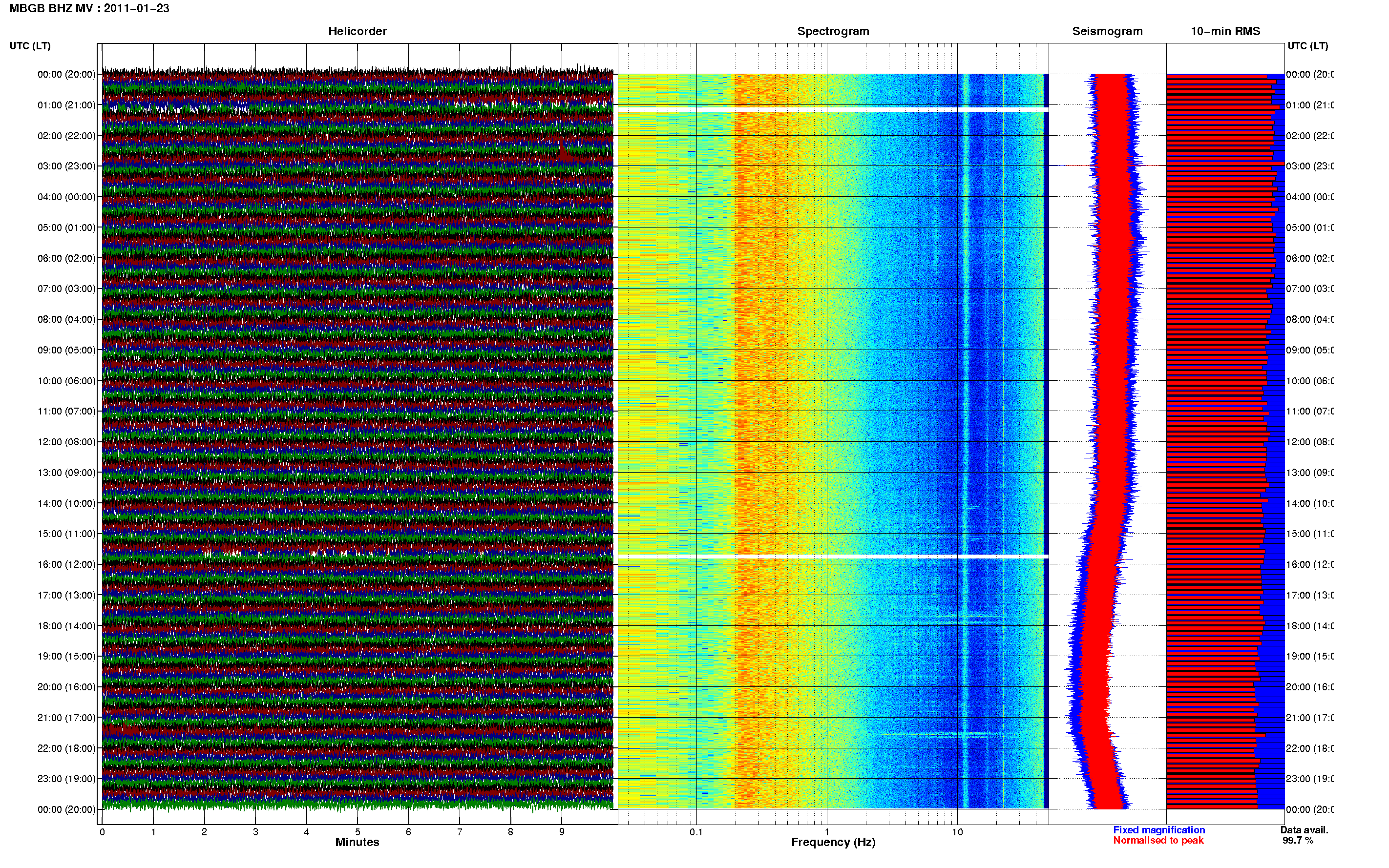Viewport: 1389px width, 868px height.
Task: Select the Seismogram panel title
Action: click(x=1107, y=31)
